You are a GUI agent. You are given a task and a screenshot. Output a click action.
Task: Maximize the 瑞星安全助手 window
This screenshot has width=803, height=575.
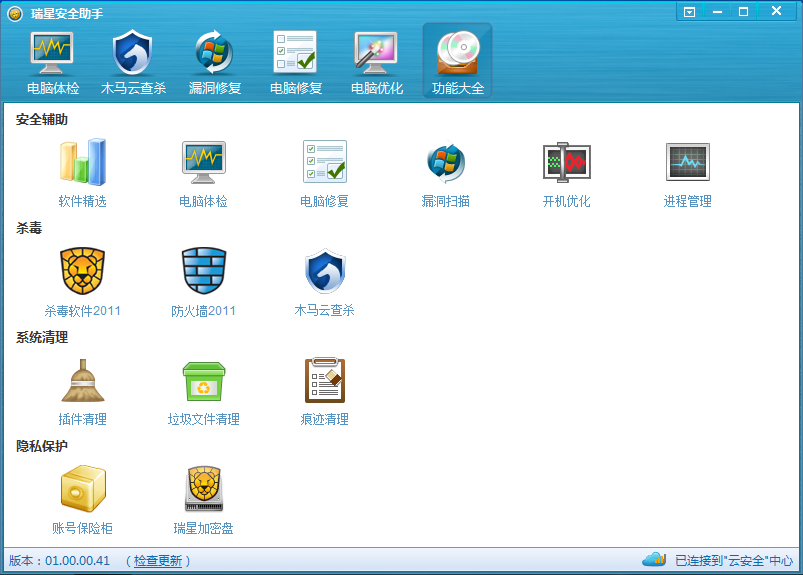click(744, 12)
